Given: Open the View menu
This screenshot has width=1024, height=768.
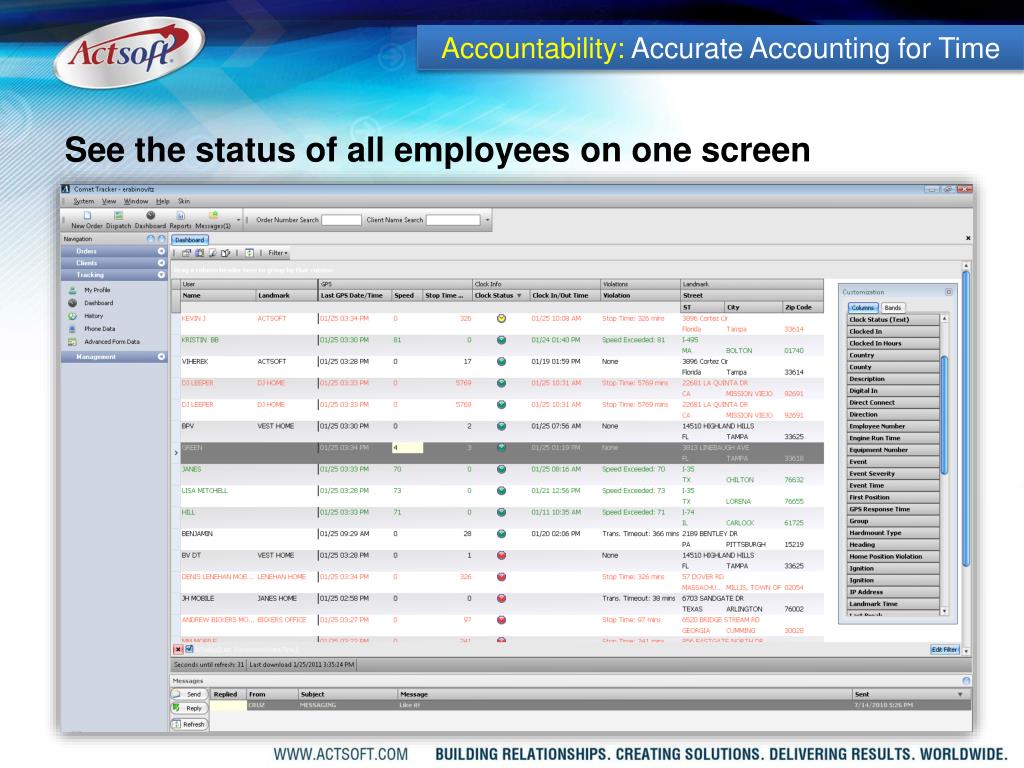Looking at the screenshot, I should pos(109,201).
